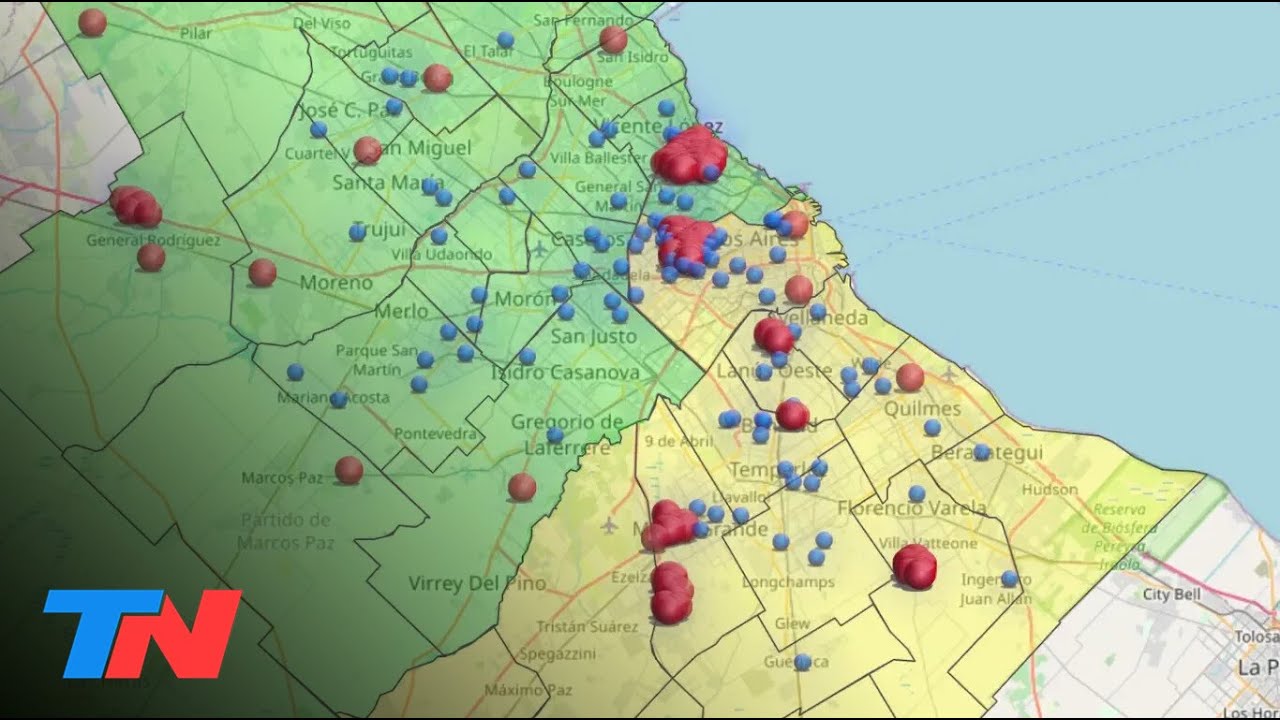Screen dimensions: 1280x720
Task: Select the blue marker on Mariano Acosta
Action: point(338,399)
